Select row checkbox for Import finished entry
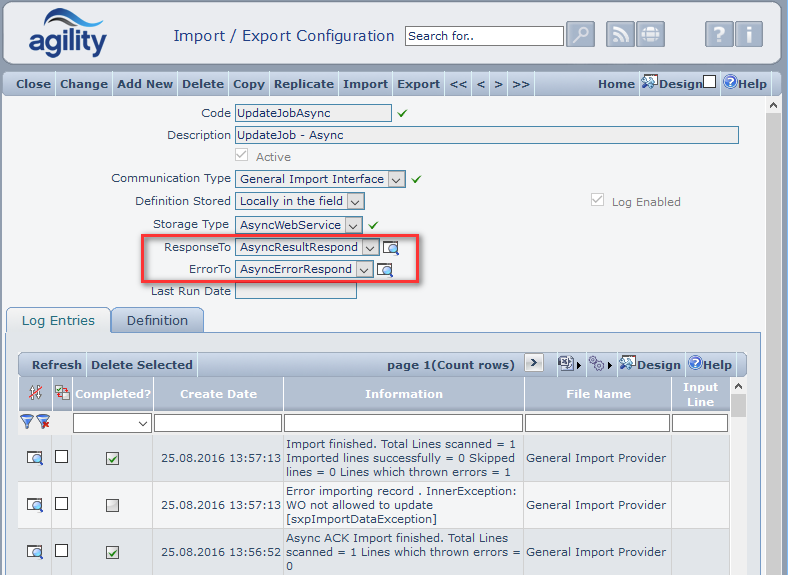 click(x=61, y=456)
